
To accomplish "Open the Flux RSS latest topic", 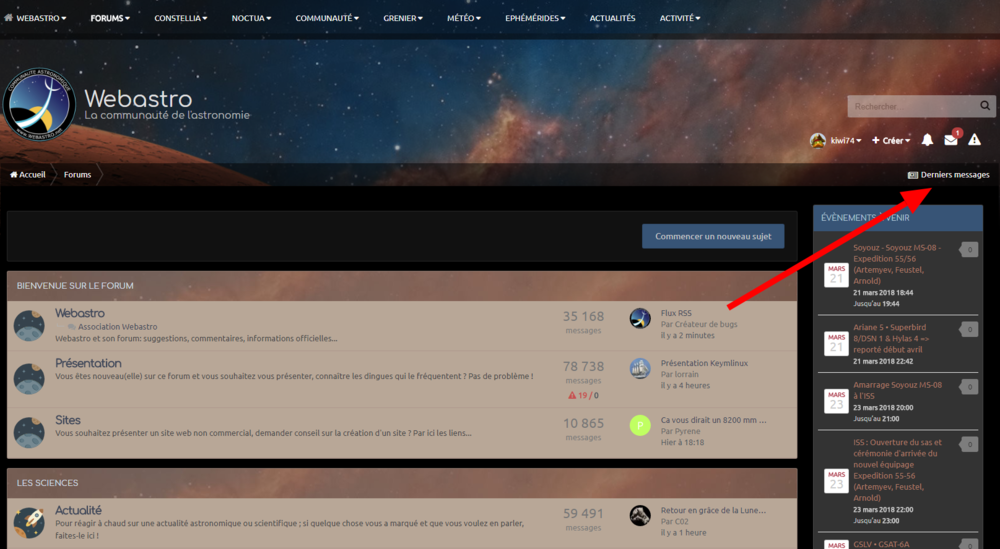I will coord(676,313).
